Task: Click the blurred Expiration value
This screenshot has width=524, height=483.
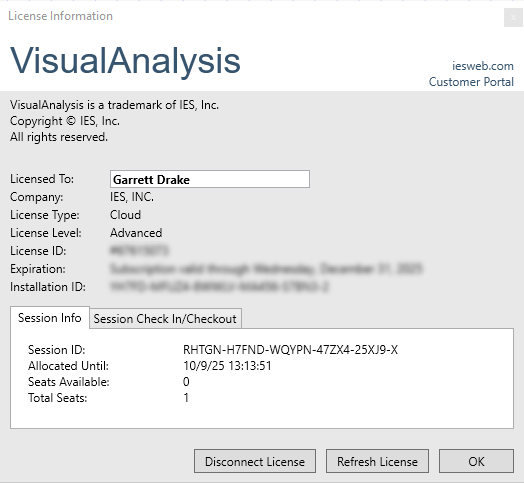Action: (266, 269)
